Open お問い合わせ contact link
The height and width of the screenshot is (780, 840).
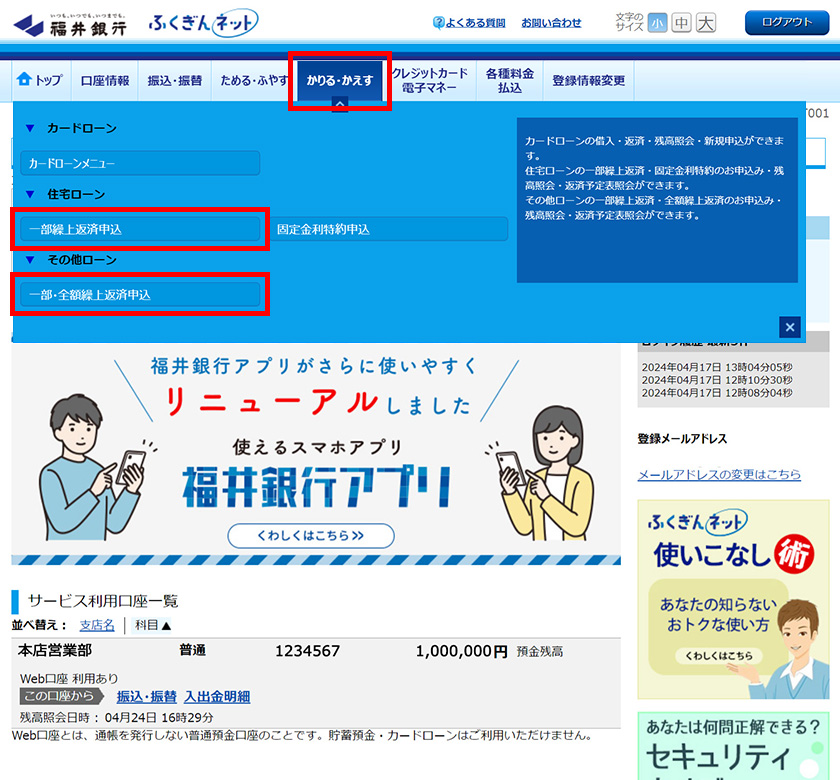(x=551, y=22)
